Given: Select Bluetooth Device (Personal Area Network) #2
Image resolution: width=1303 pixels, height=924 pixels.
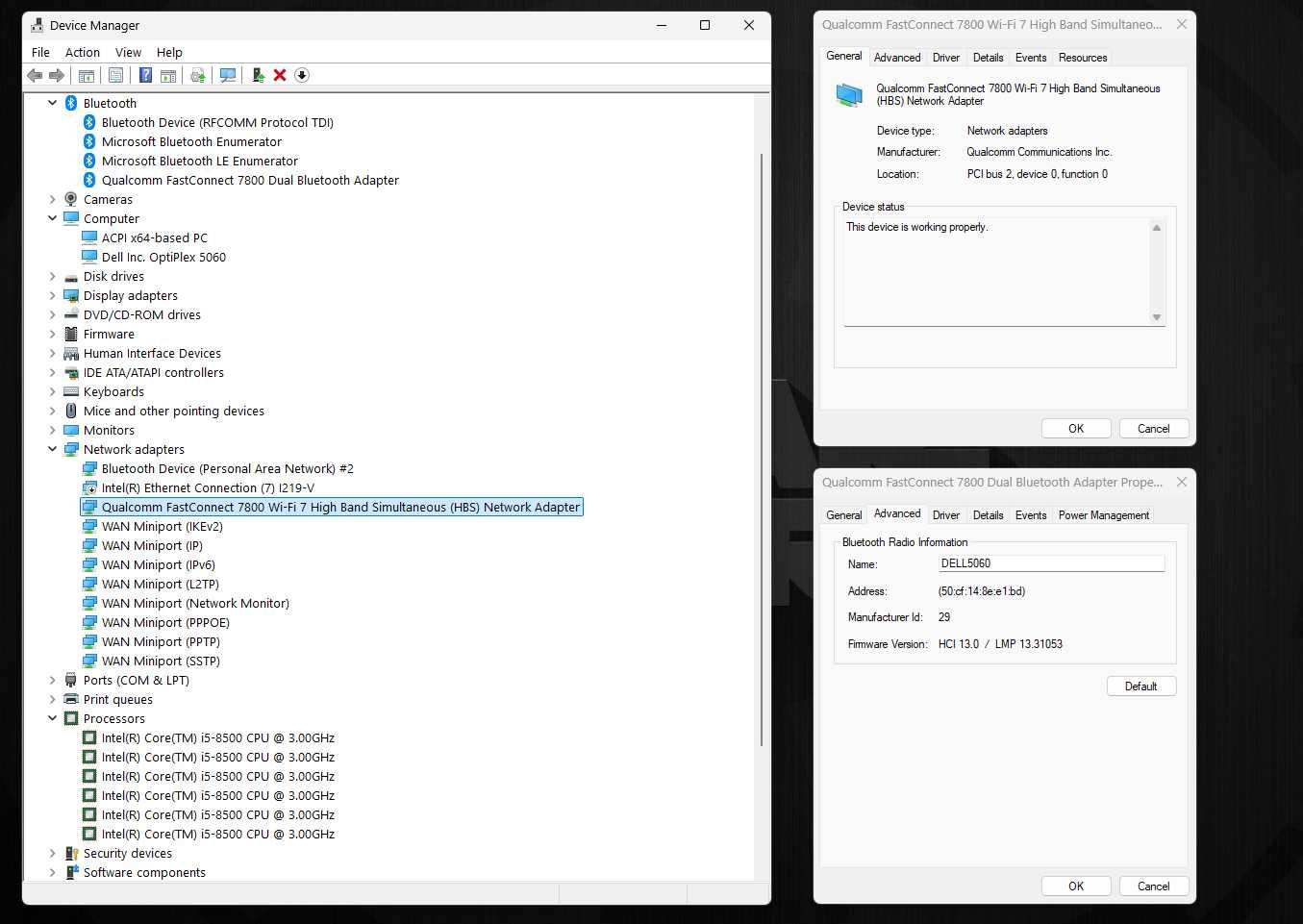Looking at the screenshot, I should pyautogui.click(x=228, y=468).
